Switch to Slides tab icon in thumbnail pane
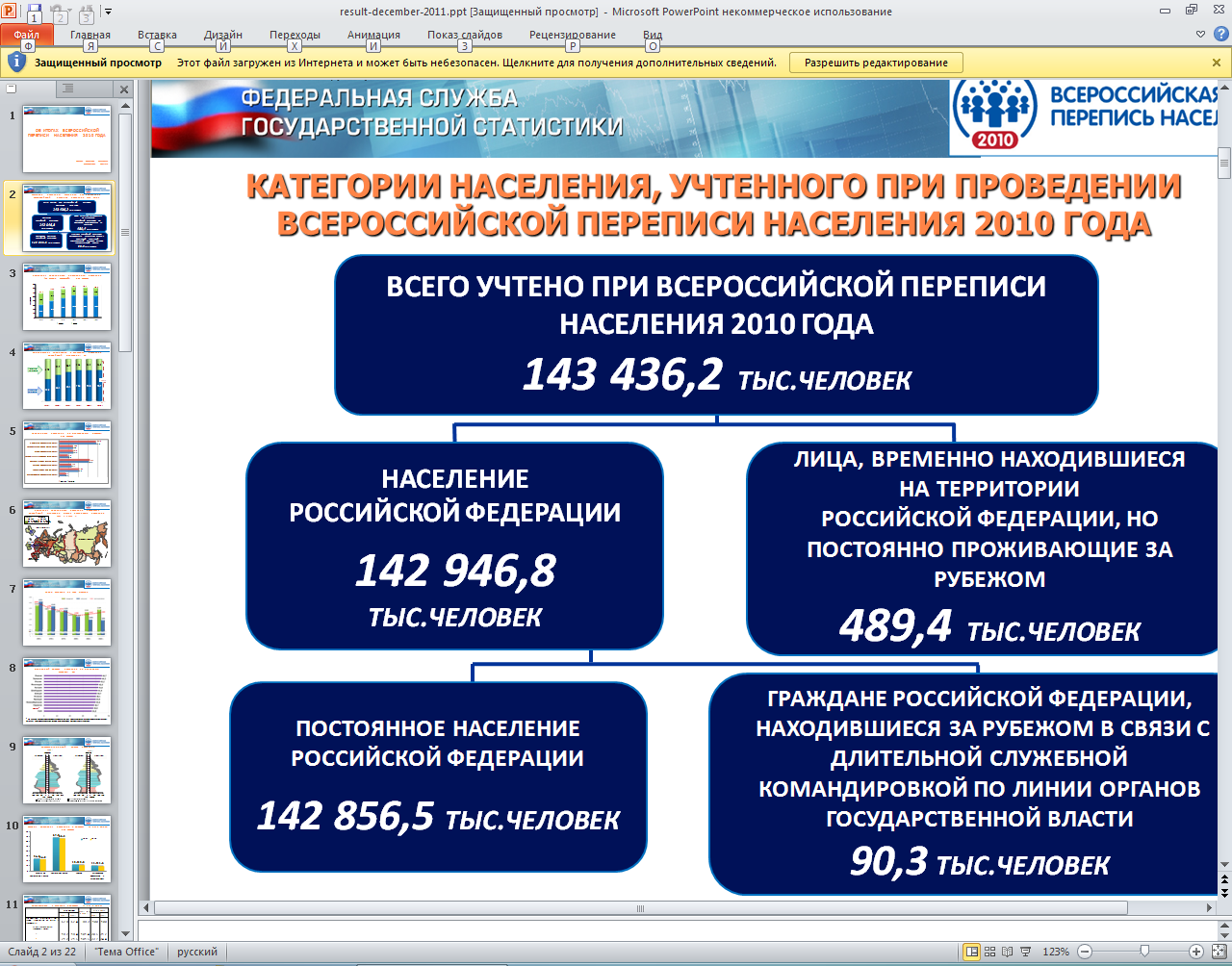 click(x=13, y=89)
